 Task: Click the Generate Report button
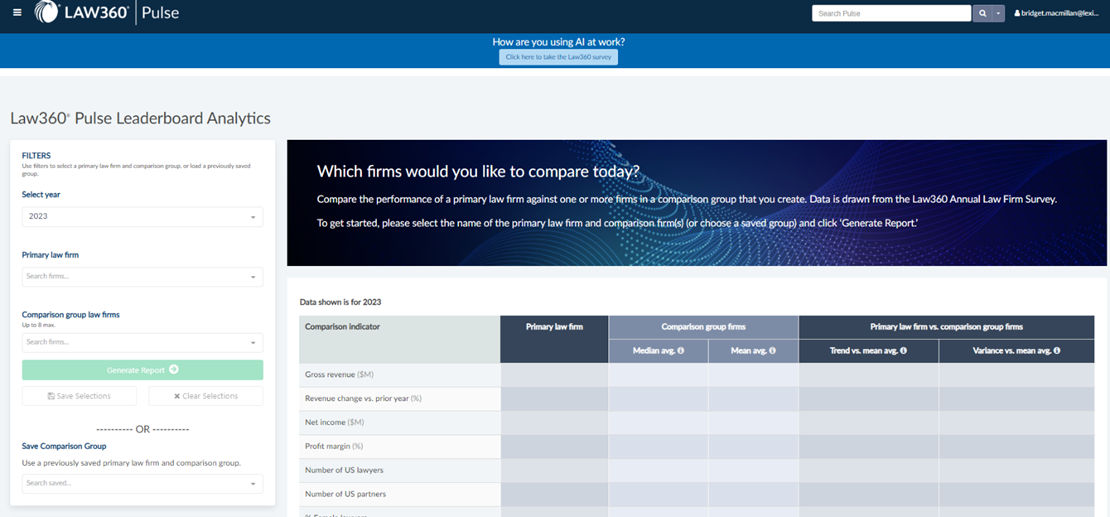(142, 370)
